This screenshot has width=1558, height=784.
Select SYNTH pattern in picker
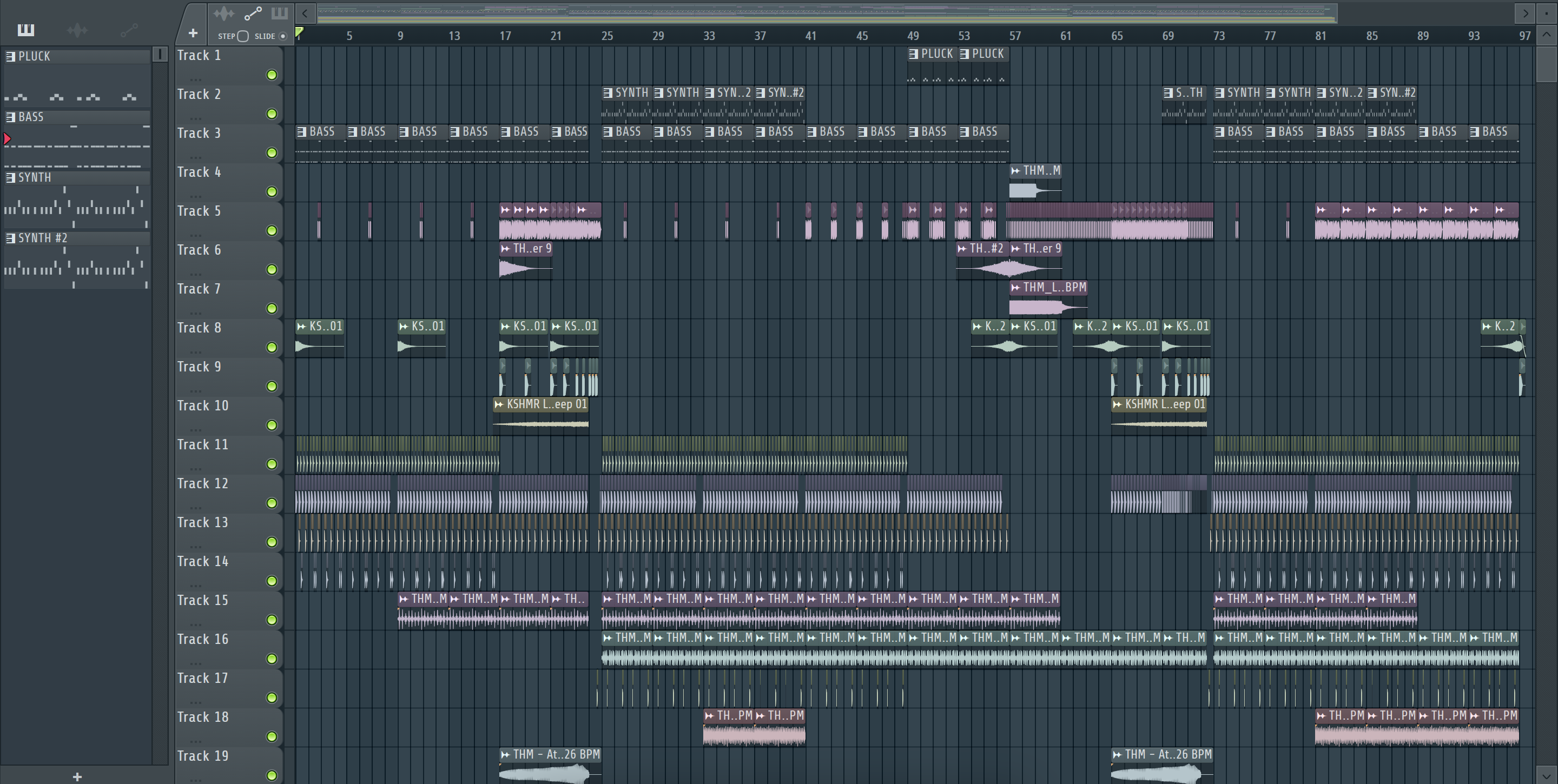pyautogui.click(x=77, y=199)
